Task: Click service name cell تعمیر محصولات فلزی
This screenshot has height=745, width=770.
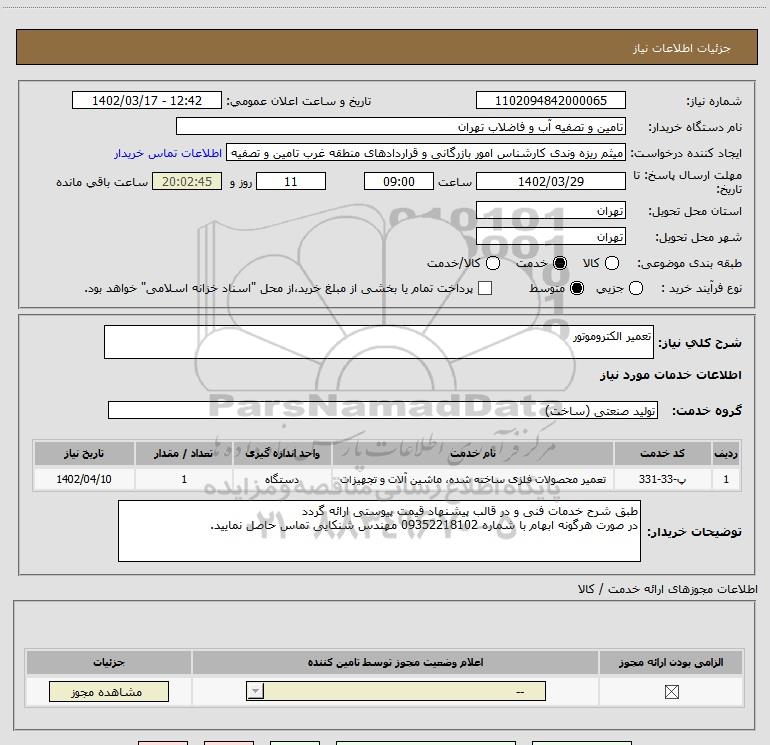Action: [472, 479]
